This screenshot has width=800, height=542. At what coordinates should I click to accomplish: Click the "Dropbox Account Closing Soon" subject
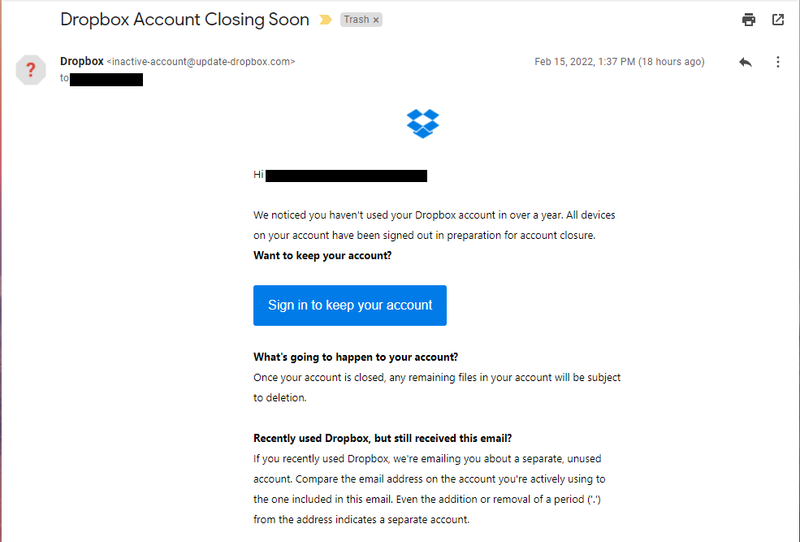pyautogui.click(x=186, y=19)
